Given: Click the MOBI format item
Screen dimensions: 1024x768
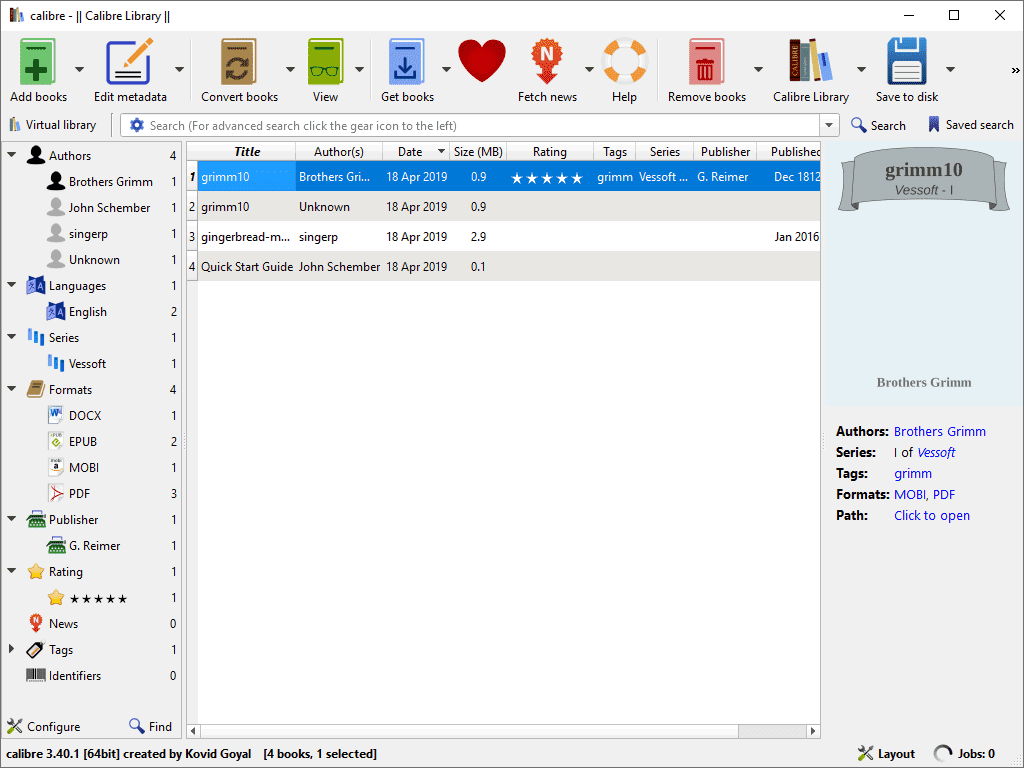Looking at the screenshot, I should [x=84, y=468].
